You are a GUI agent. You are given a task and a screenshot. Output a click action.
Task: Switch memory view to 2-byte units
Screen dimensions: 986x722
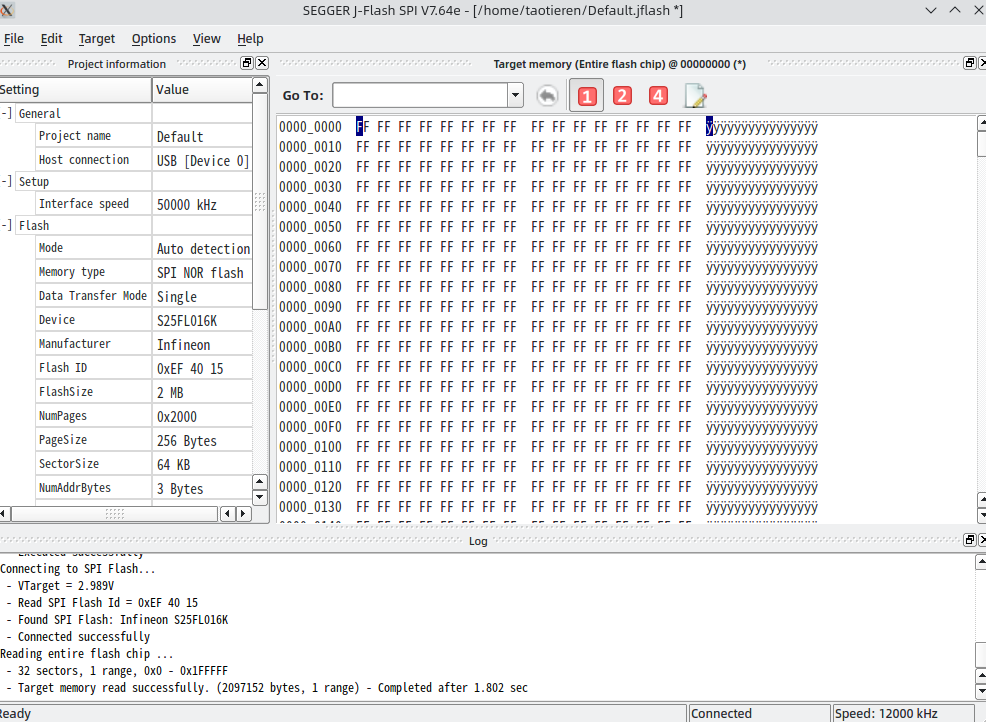pyautogui.click(x=622, y=96)
